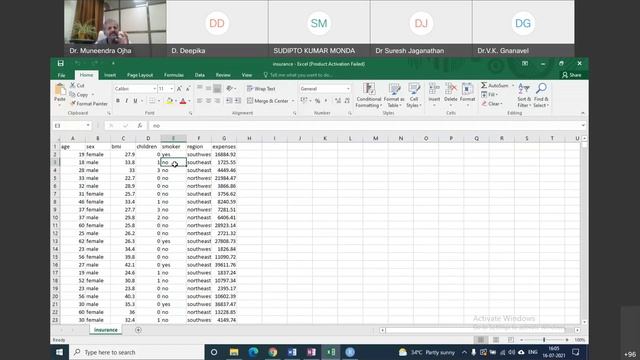
Task: Toggle Italic formatting
Action: coord(127,101)
